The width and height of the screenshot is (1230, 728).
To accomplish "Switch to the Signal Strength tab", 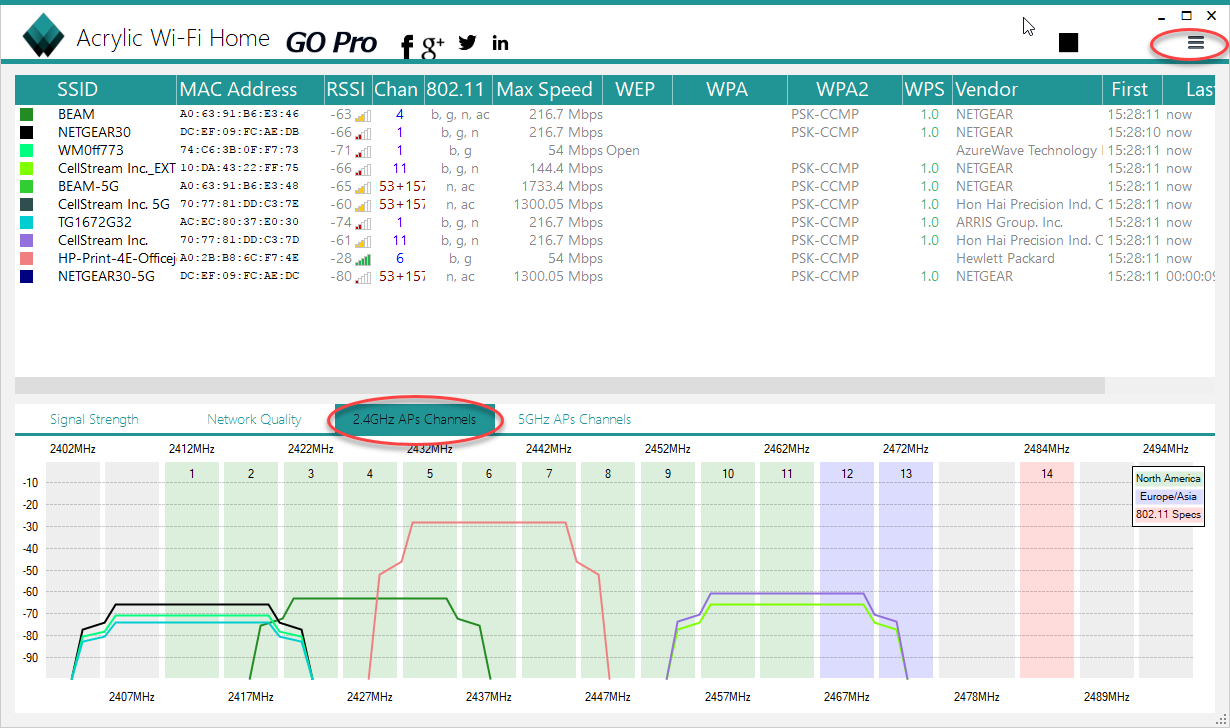I will 94,419.
